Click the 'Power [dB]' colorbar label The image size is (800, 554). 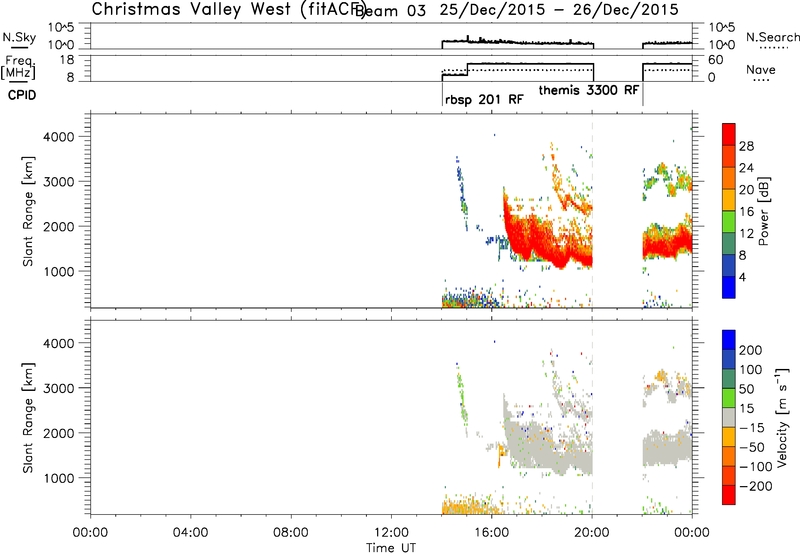pos(763,211)
